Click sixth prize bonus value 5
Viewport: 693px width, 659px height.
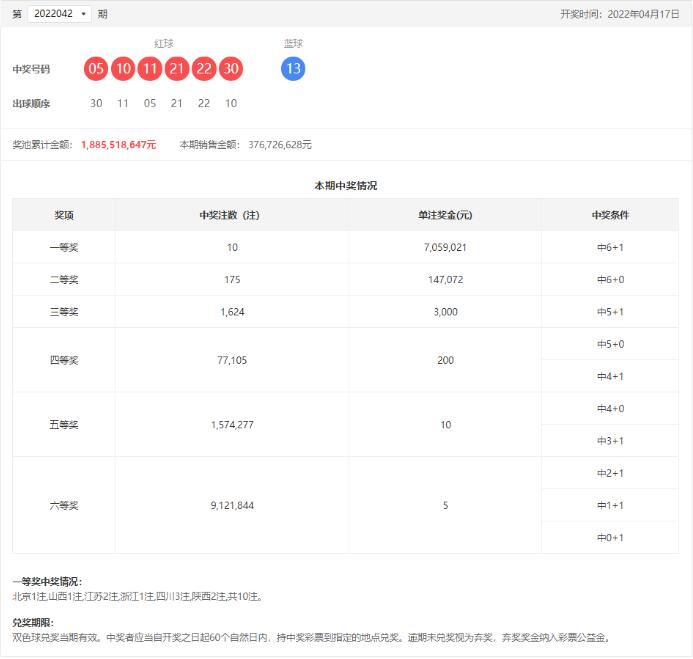coord(446,506)
